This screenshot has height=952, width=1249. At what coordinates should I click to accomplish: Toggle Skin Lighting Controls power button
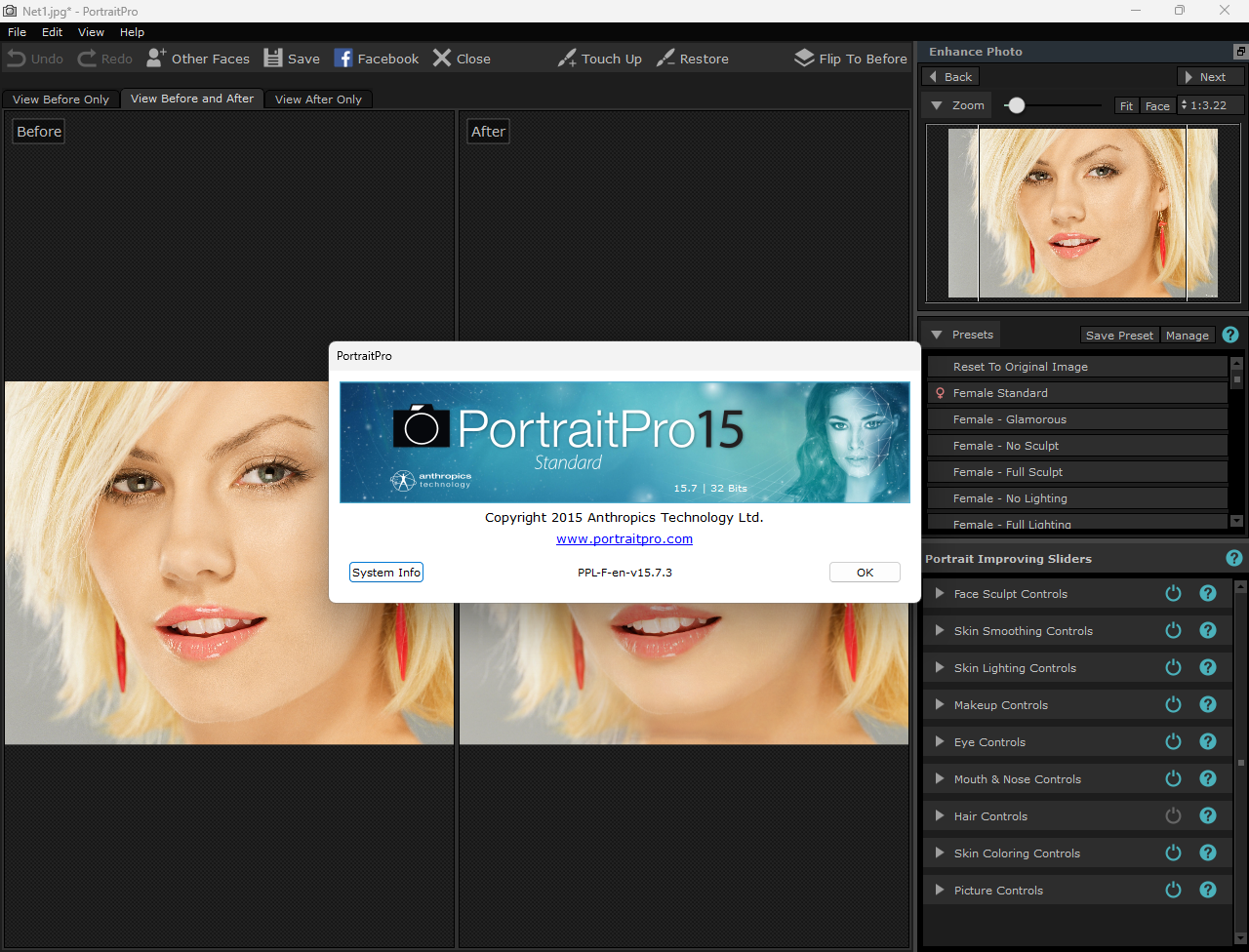1174,668
